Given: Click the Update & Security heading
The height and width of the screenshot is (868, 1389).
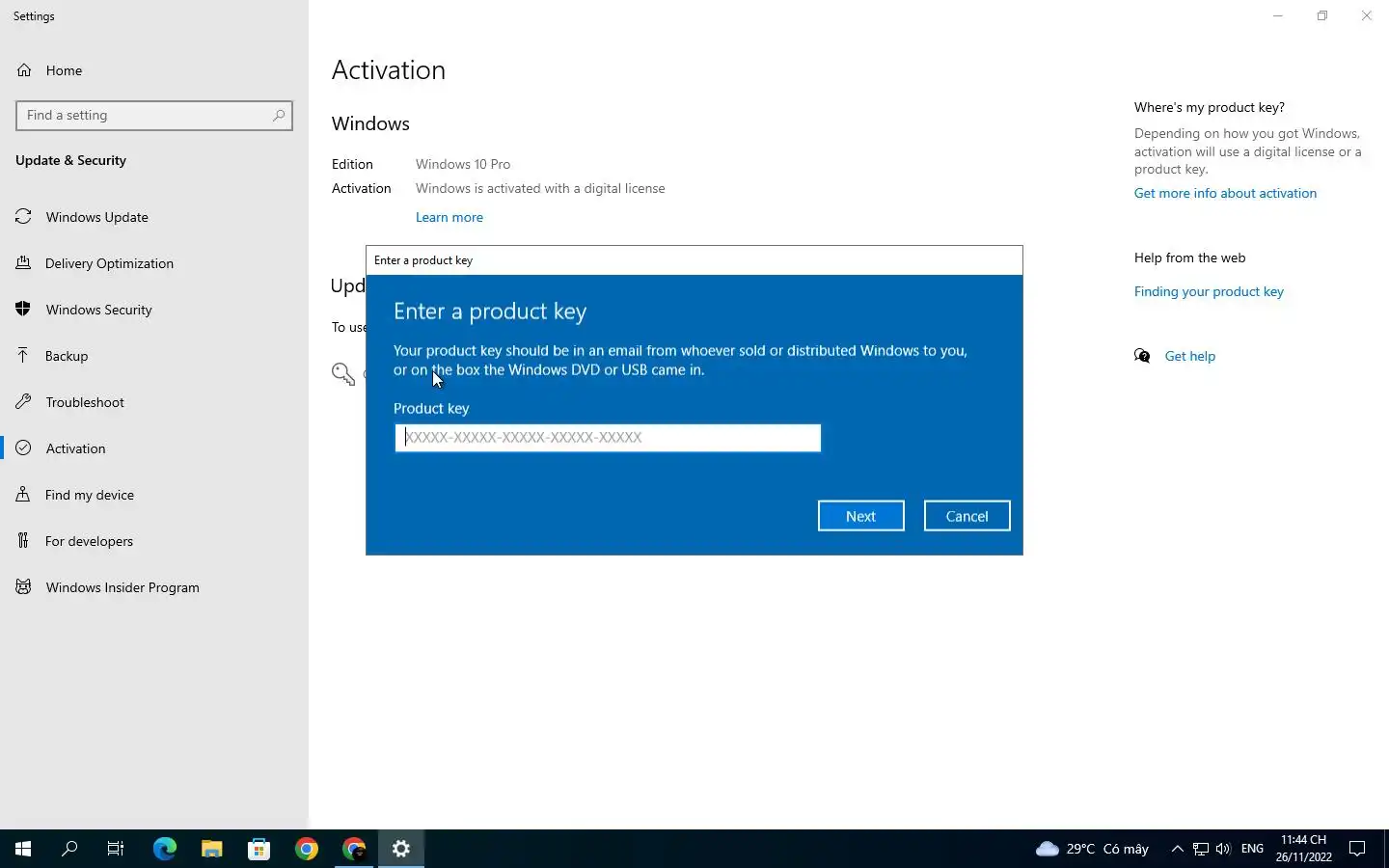Looking at the screenshot, I should tap(70, 160).
